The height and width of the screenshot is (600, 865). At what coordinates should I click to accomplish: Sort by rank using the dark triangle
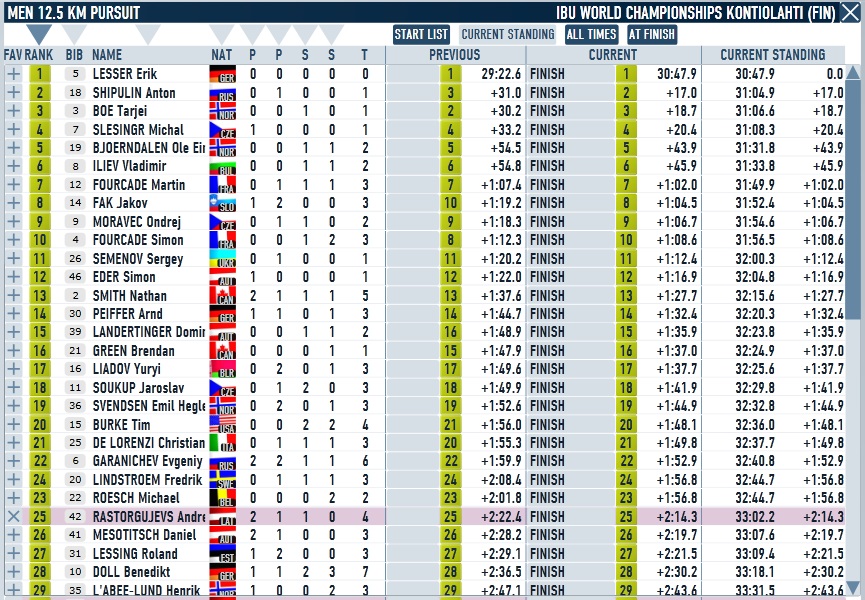(39, 34)
